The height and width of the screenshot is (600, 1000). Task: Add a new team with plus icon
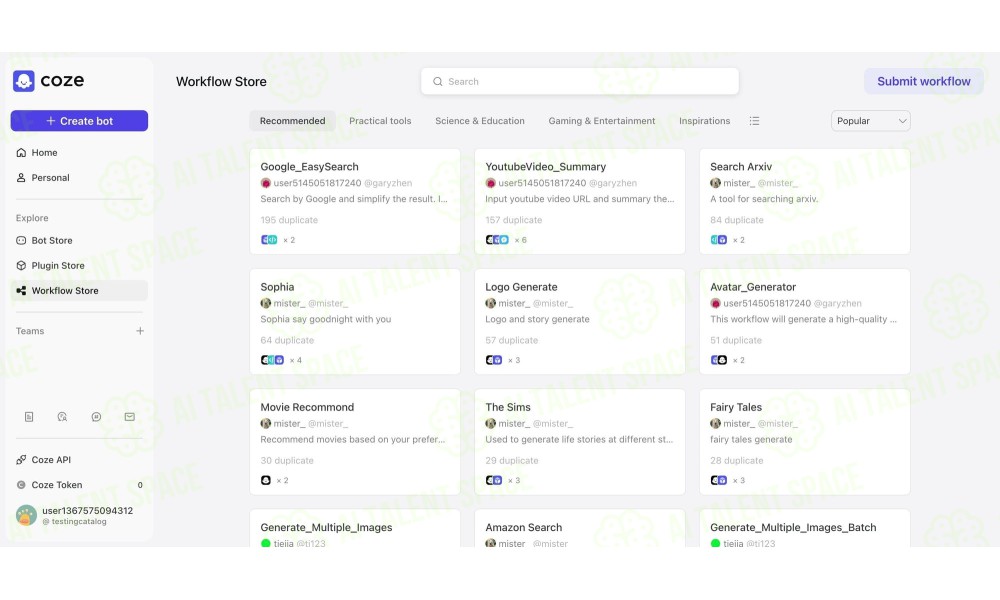[x=140, y=330]
